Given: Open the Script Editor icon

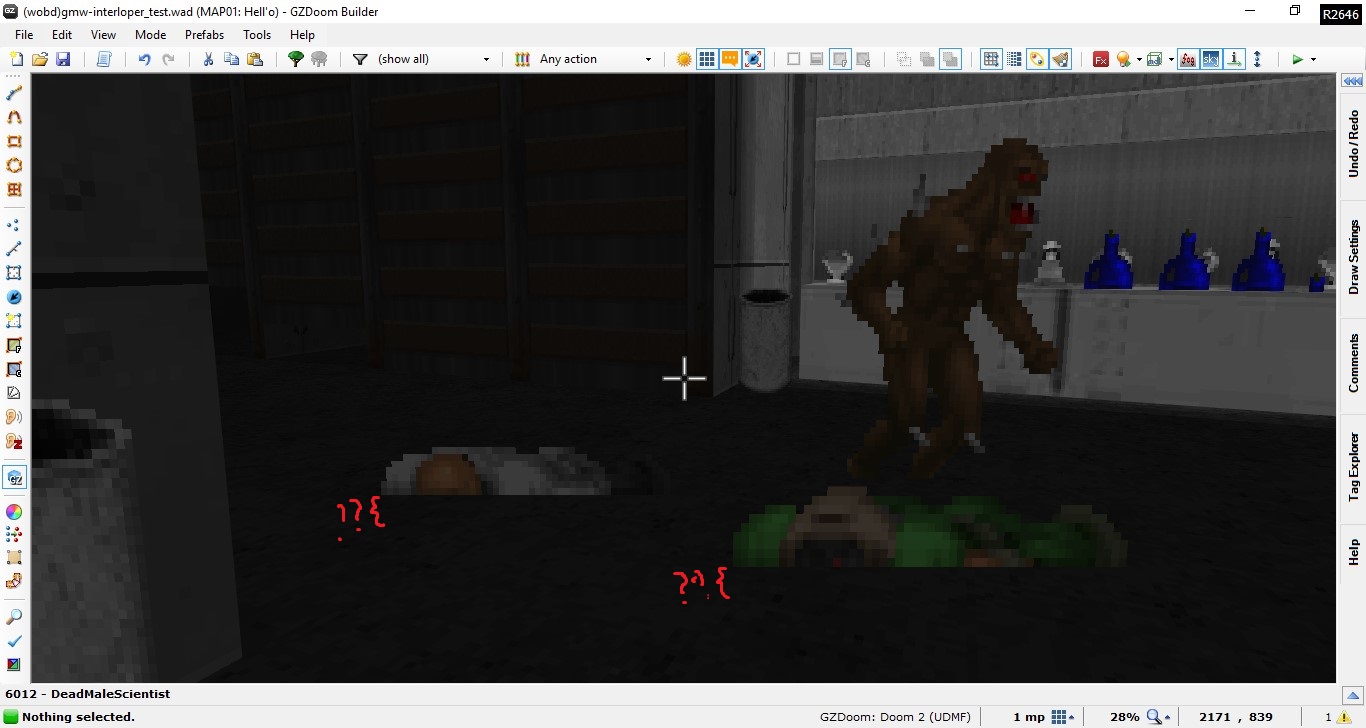Looking at the screenshot, I should click(104, 59).
